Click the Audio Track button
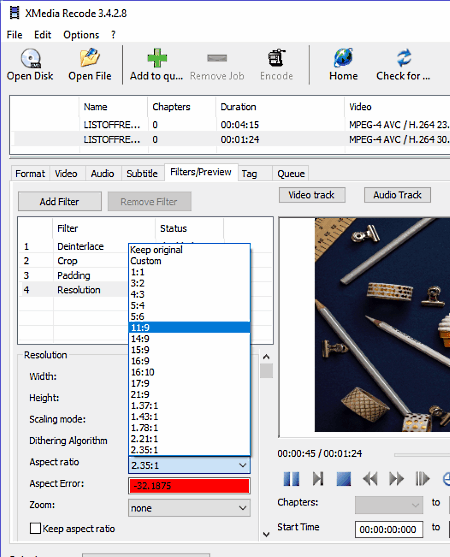 (397, 195)
